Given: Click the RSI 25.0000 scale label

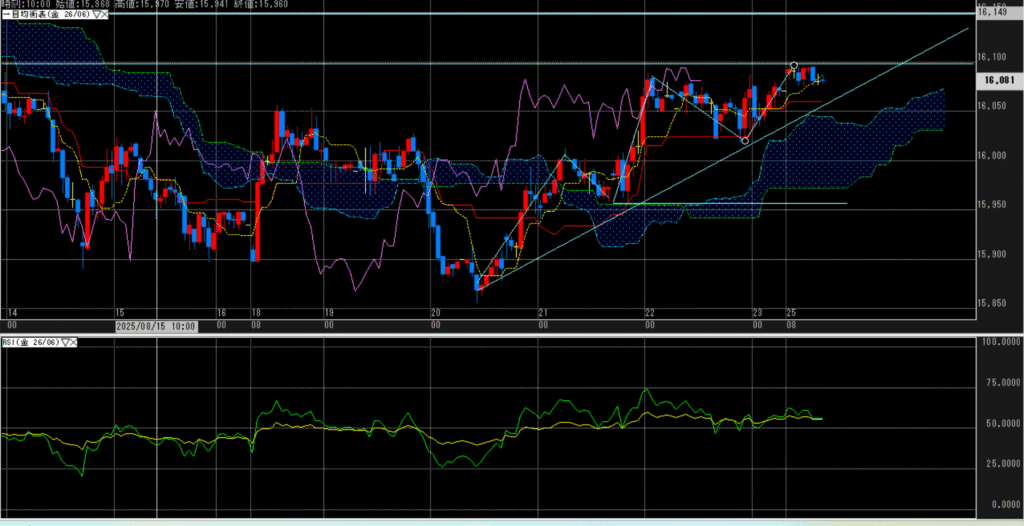Looking at the screenshot, I should pos(997,464).
